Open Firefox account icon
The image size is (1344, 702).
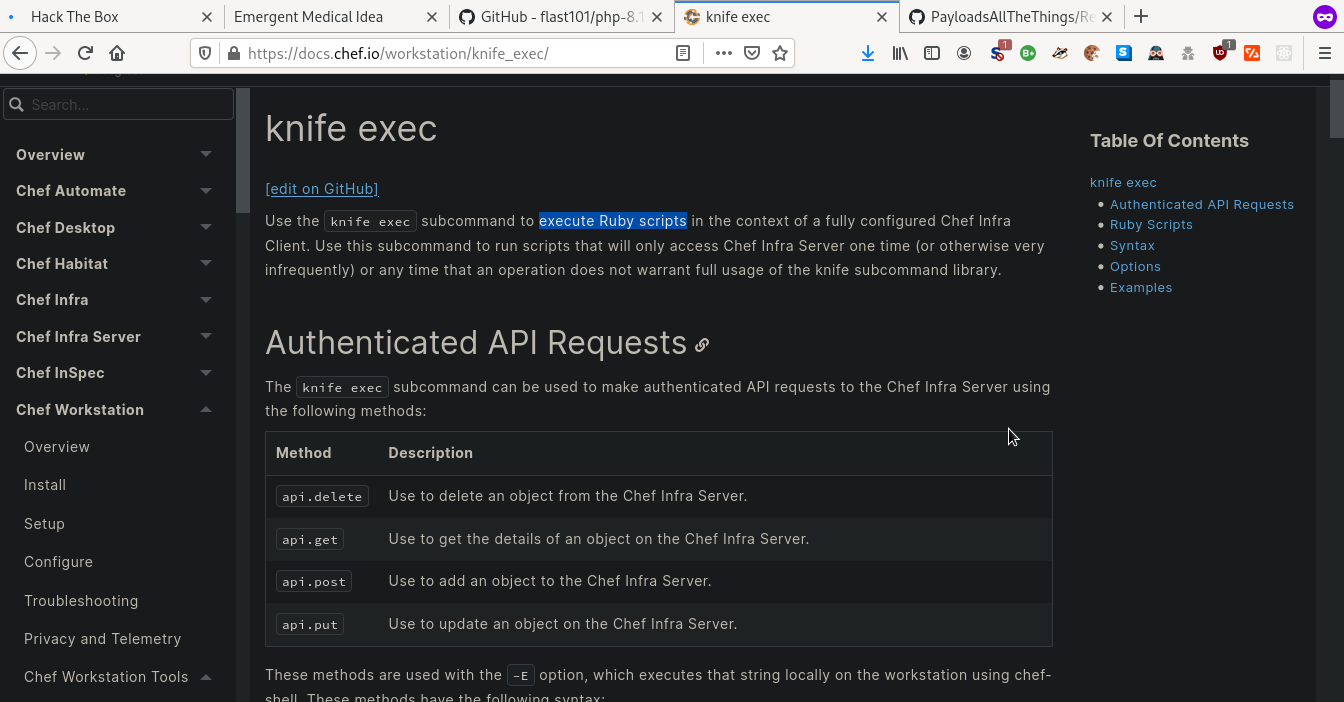964,53
